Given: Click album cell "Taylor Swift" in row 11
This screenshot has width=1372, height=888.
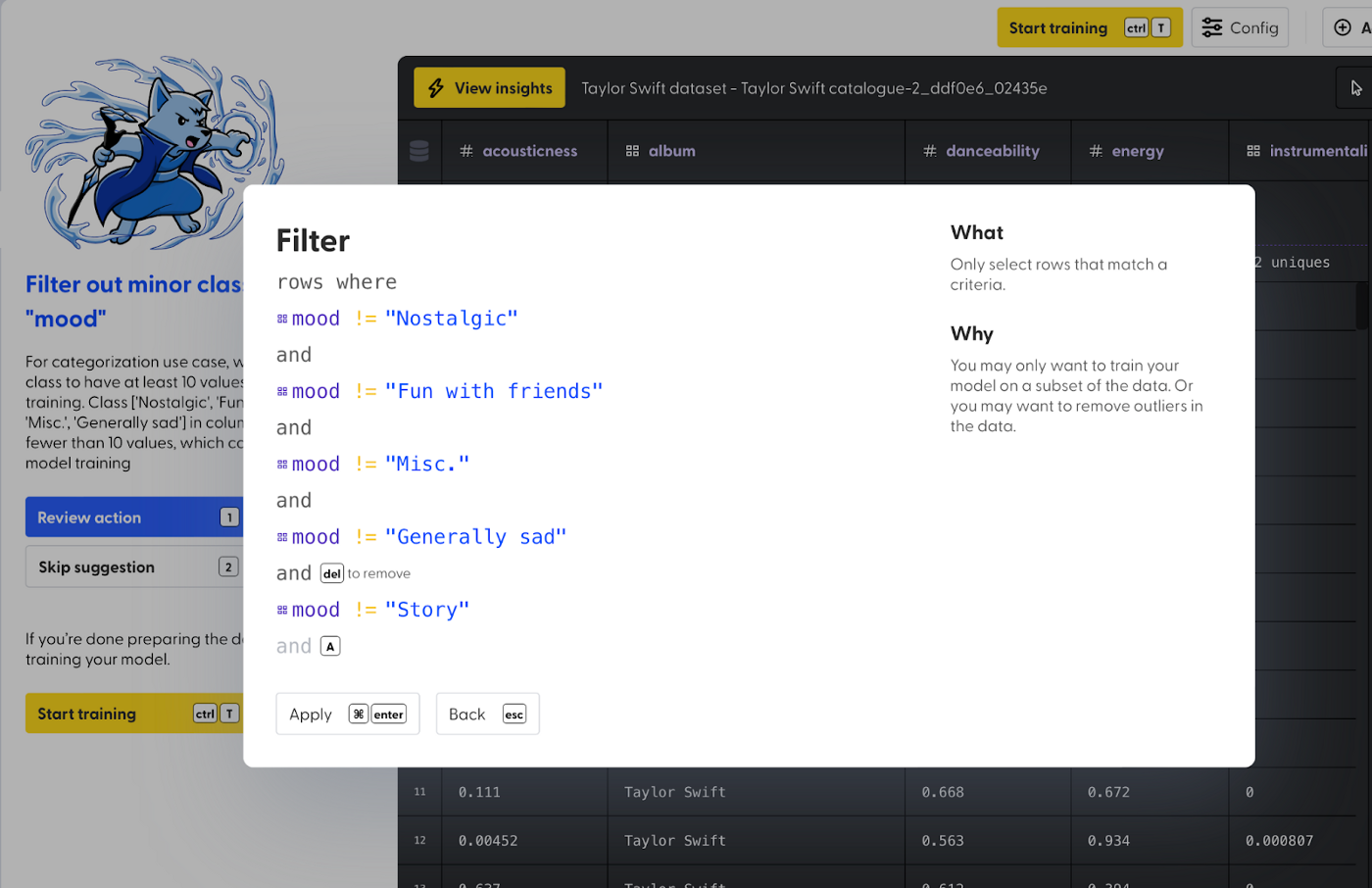Looking at the screenshot, I should pos(675,792).
